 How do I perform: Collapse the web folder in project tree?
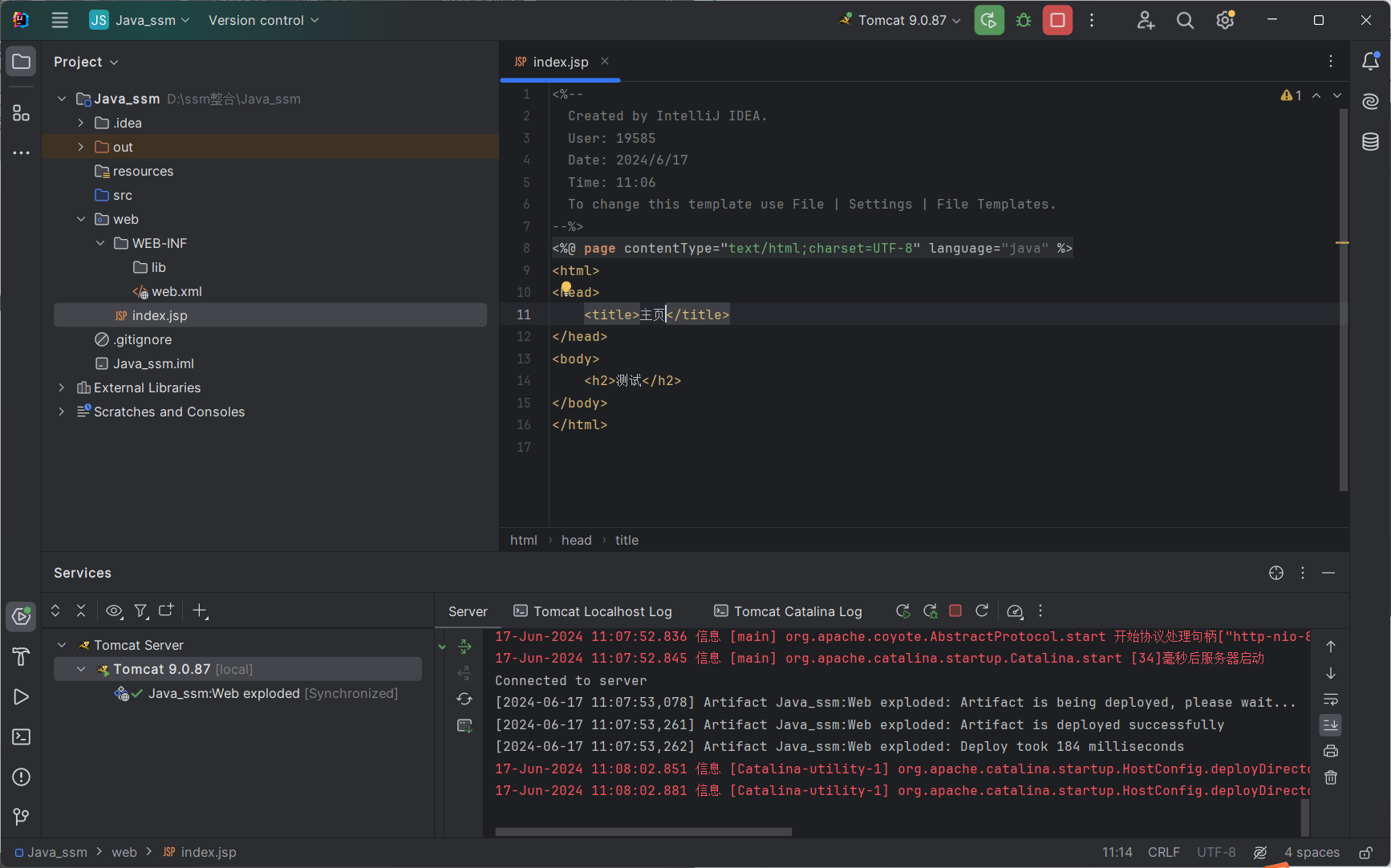(x=81, y=219)
